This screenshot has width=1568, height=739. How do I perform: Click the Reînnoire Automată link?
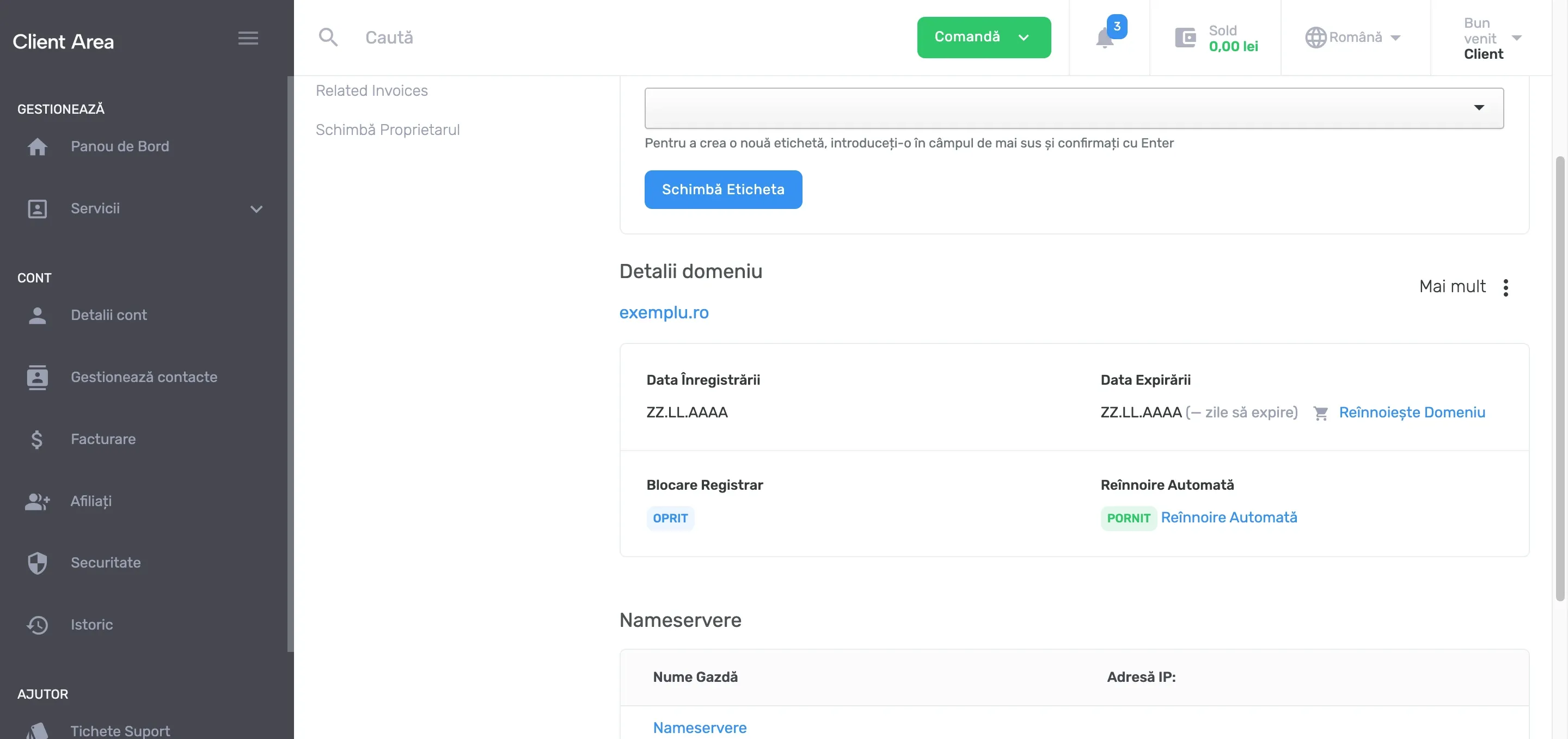pos(1228,517)
